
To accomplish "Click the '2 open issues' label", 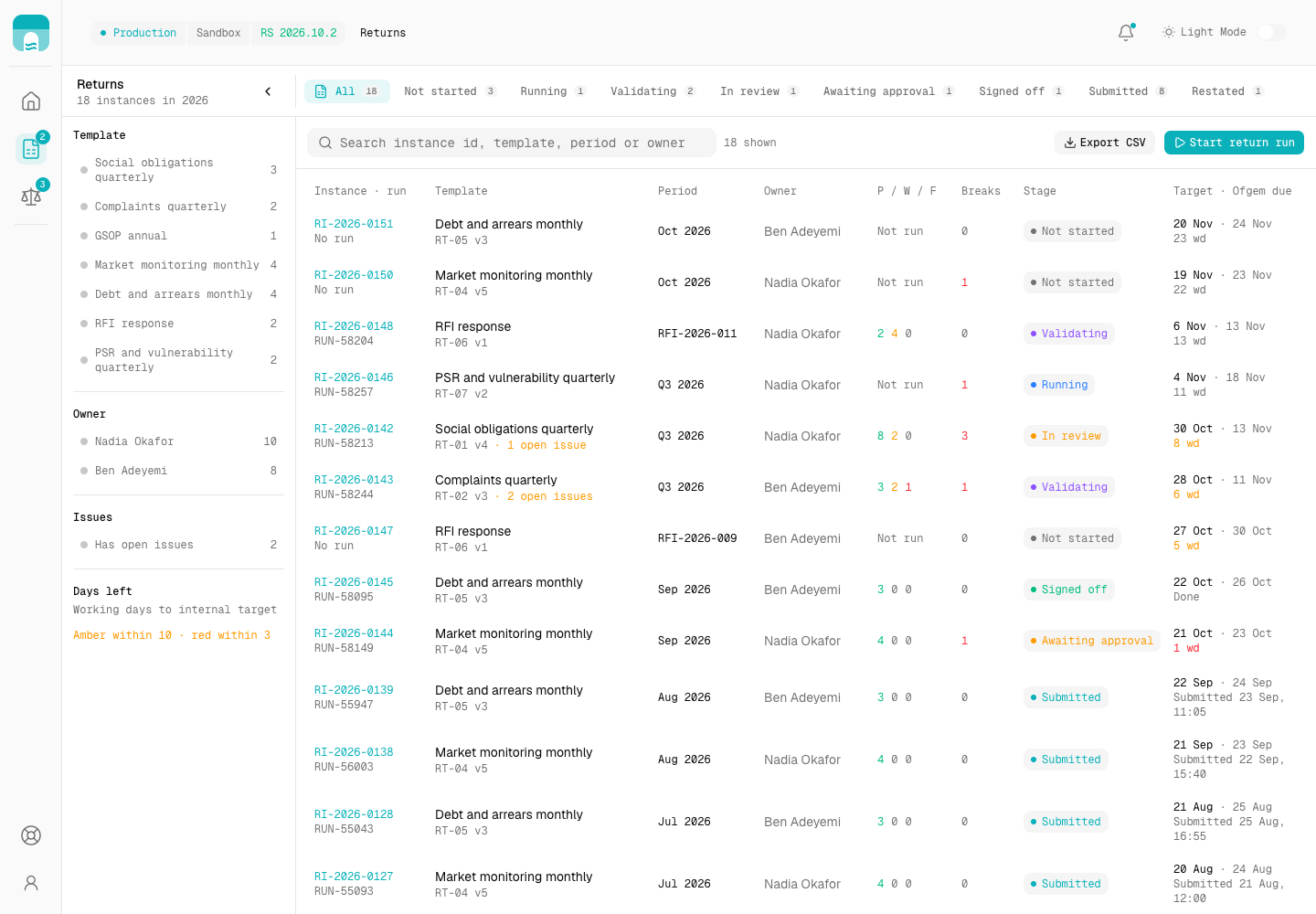I will pyautogui.click(x=550, y=496).
